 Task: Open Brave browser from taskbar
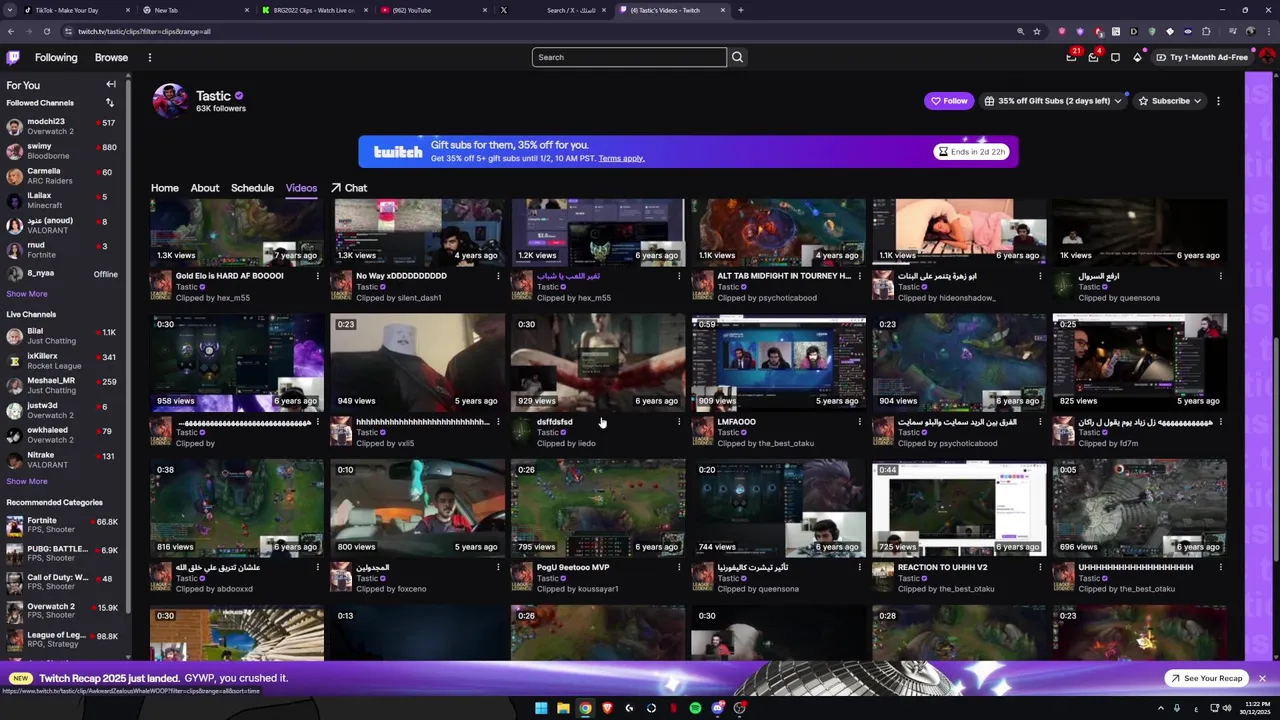(607, 708)
